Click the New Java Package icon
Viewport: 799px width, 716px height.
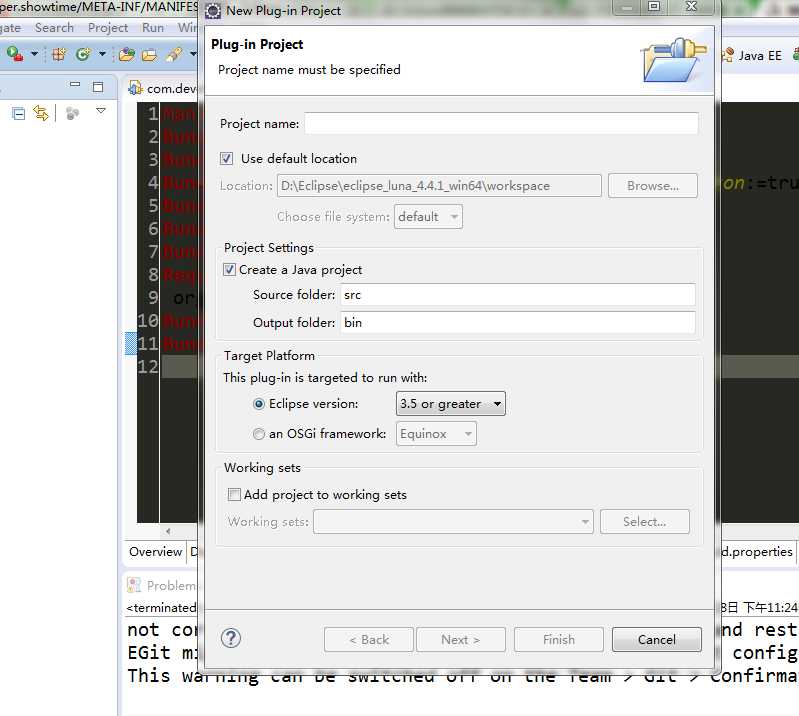(59, 54)
